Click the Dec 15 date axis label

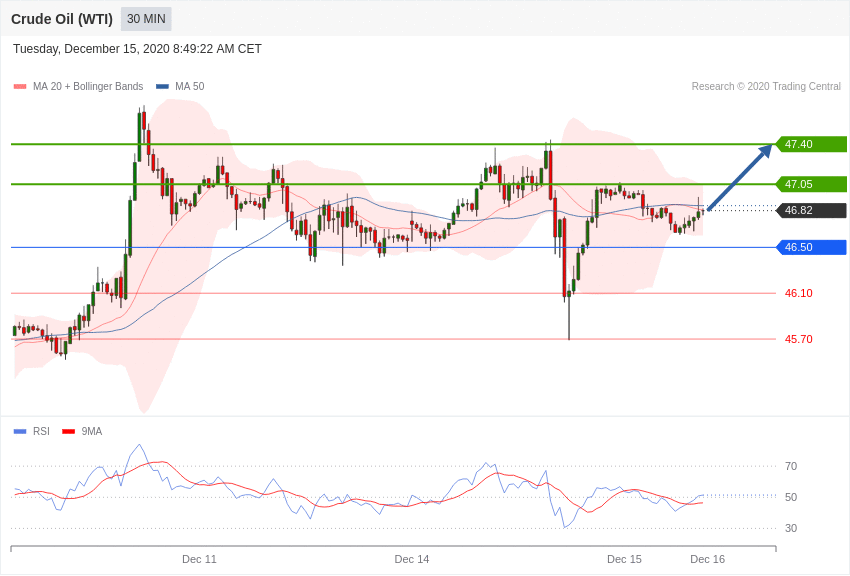pyautogui.click(x=624, y=559)
